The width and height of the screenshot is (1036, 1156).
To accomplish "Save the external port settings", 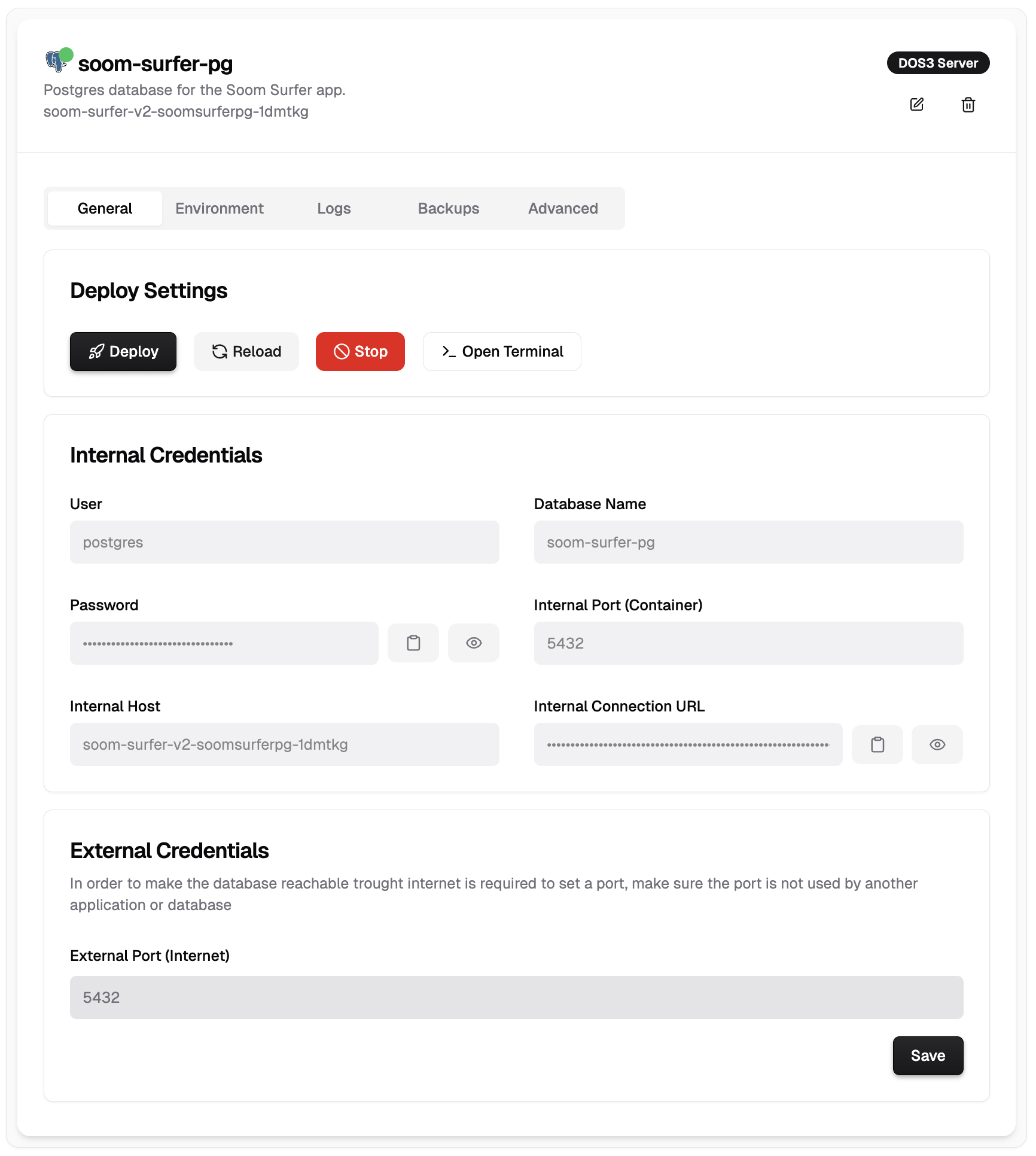I will click(928, 1055).
